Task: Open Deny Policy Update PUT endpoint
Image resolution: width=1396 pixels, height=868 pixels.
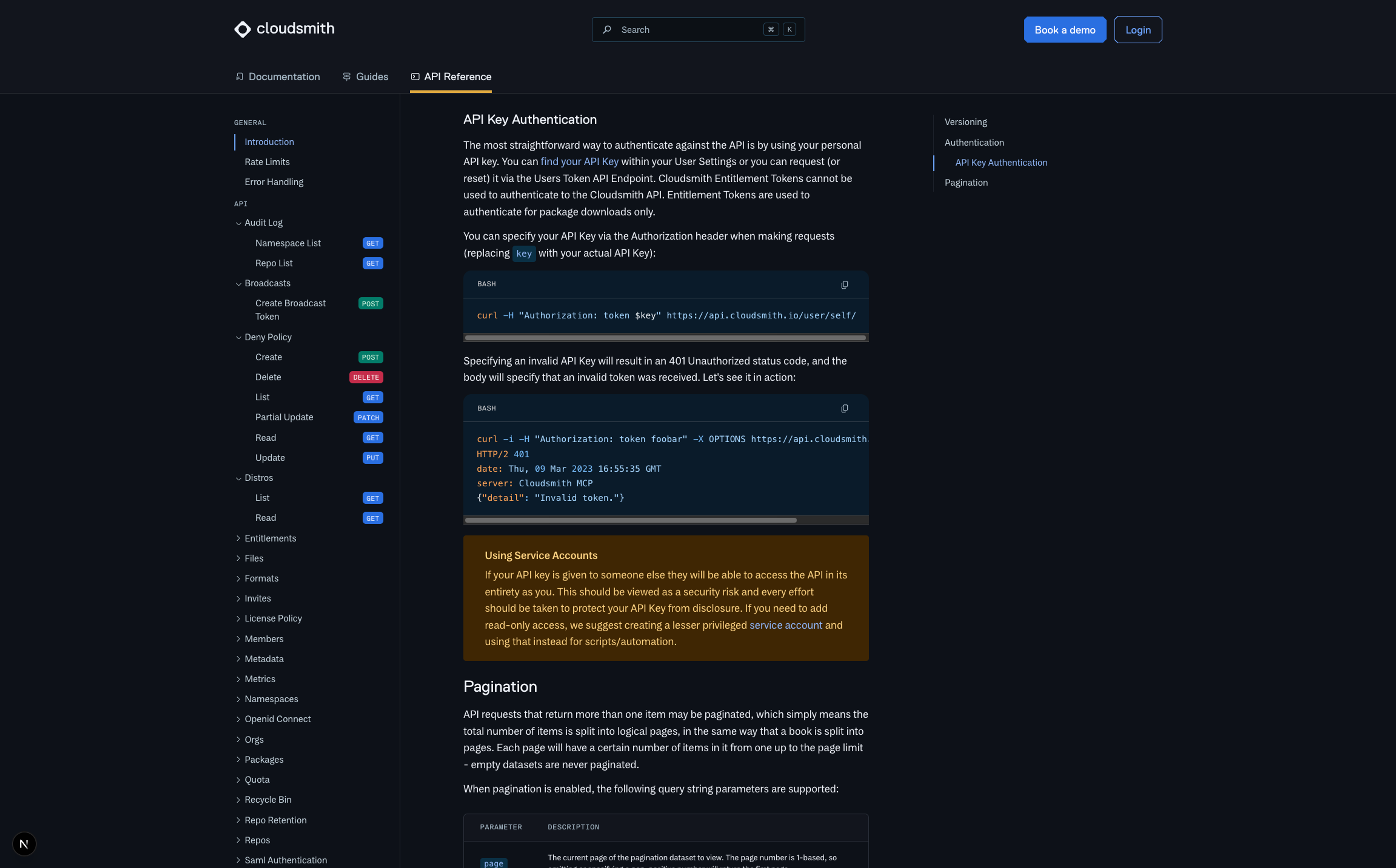Action: (318, 458)
